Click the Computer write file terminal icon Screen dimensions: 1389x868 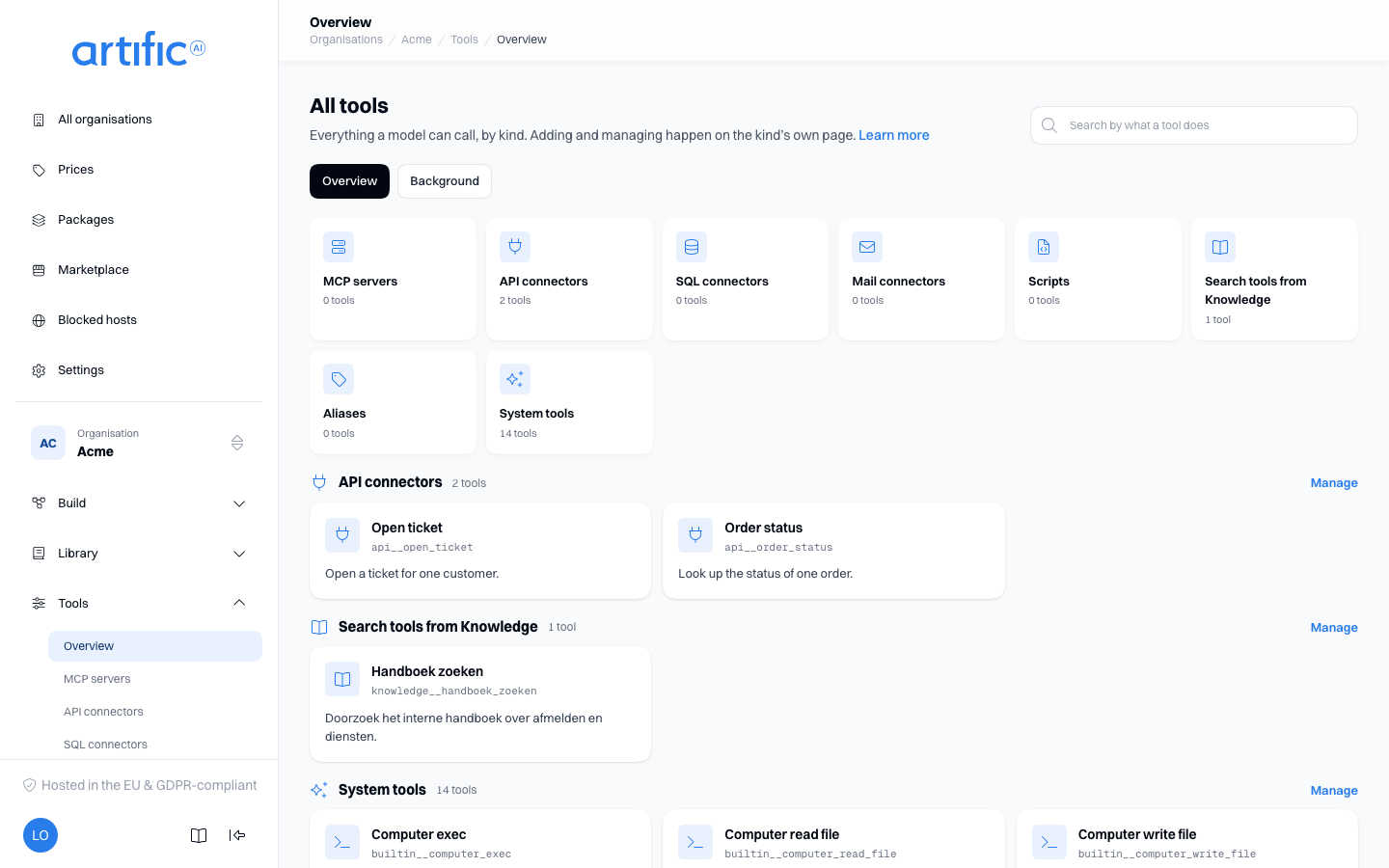(x=1049, y=842)
